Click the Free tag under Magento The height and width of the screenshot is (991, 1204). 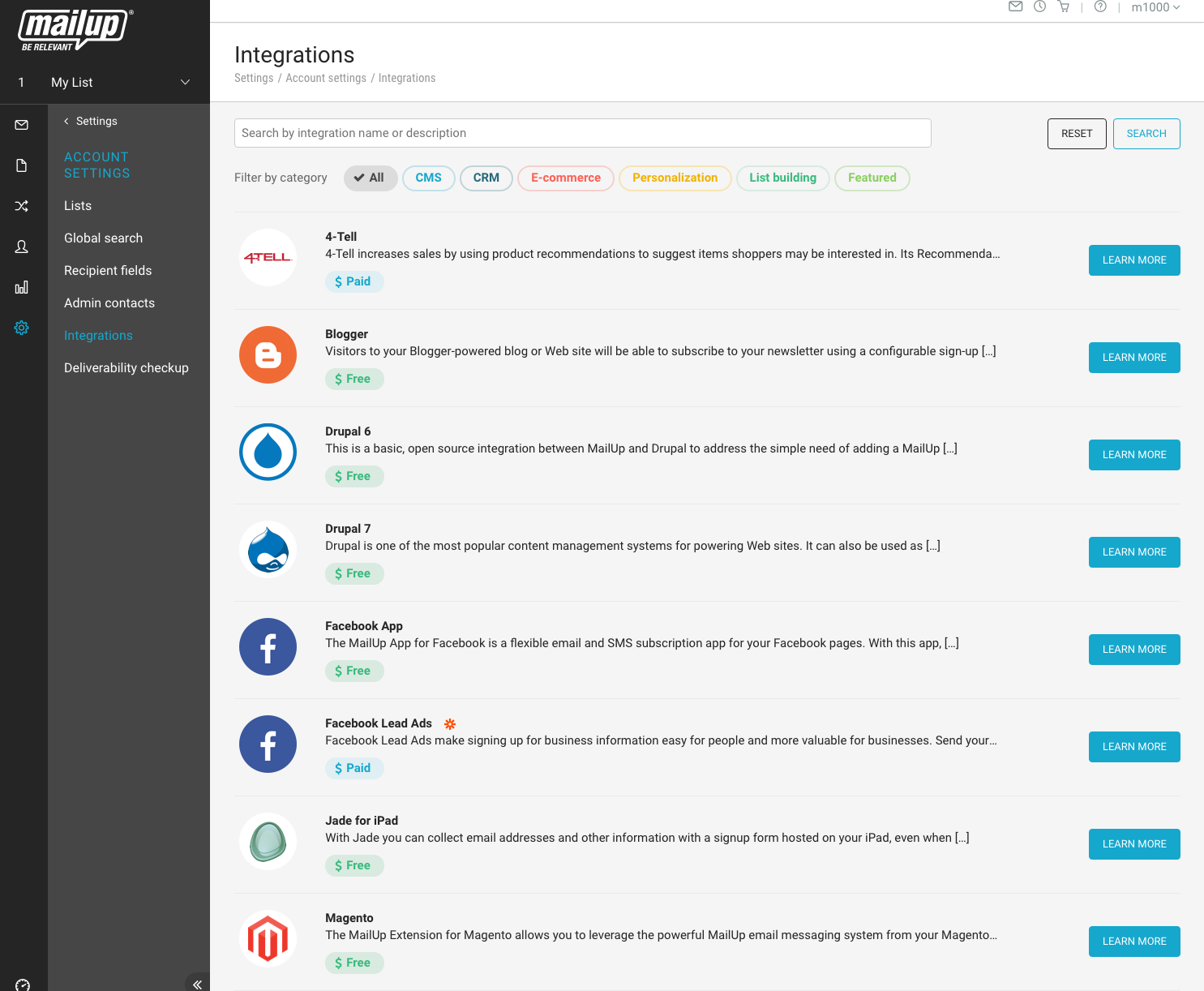[354, 963]
